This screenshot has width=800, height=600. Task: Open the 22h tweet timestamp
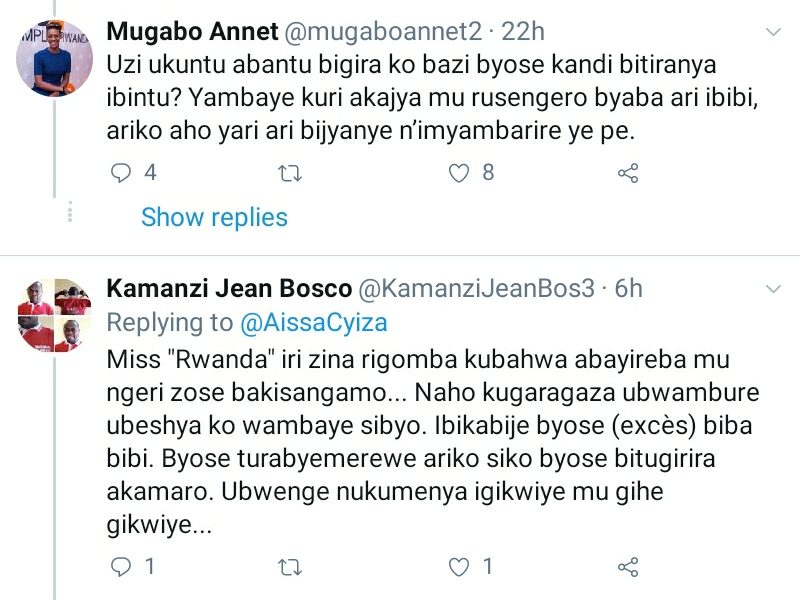point(523,32)
